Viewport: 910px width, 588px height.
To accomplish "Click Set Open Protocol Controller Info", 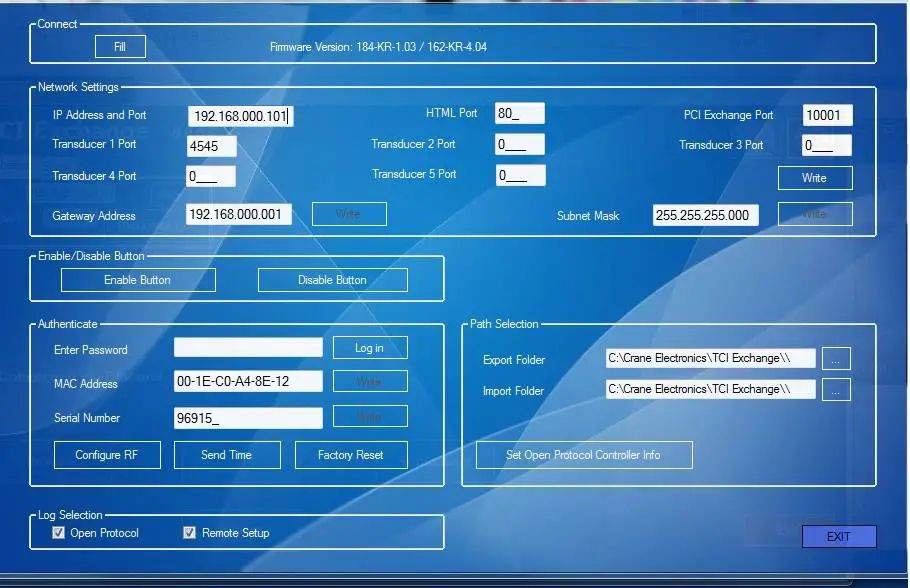I will [x=583, y=454].
